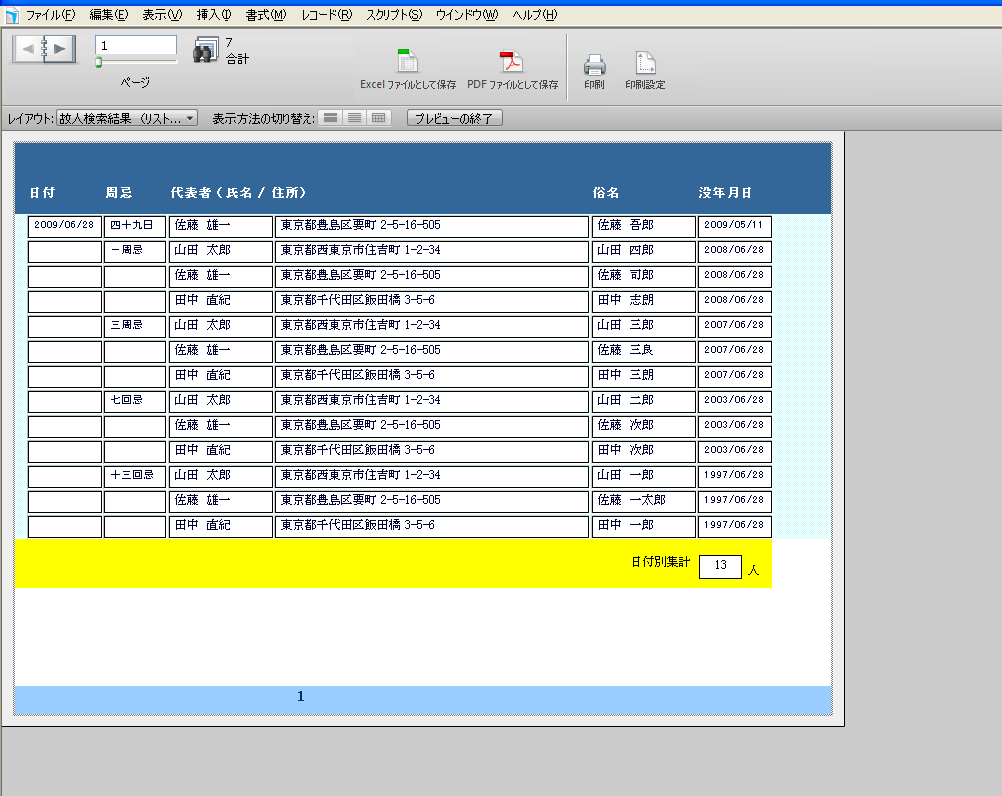Switch to list view display mode

[x=354, y=118]
